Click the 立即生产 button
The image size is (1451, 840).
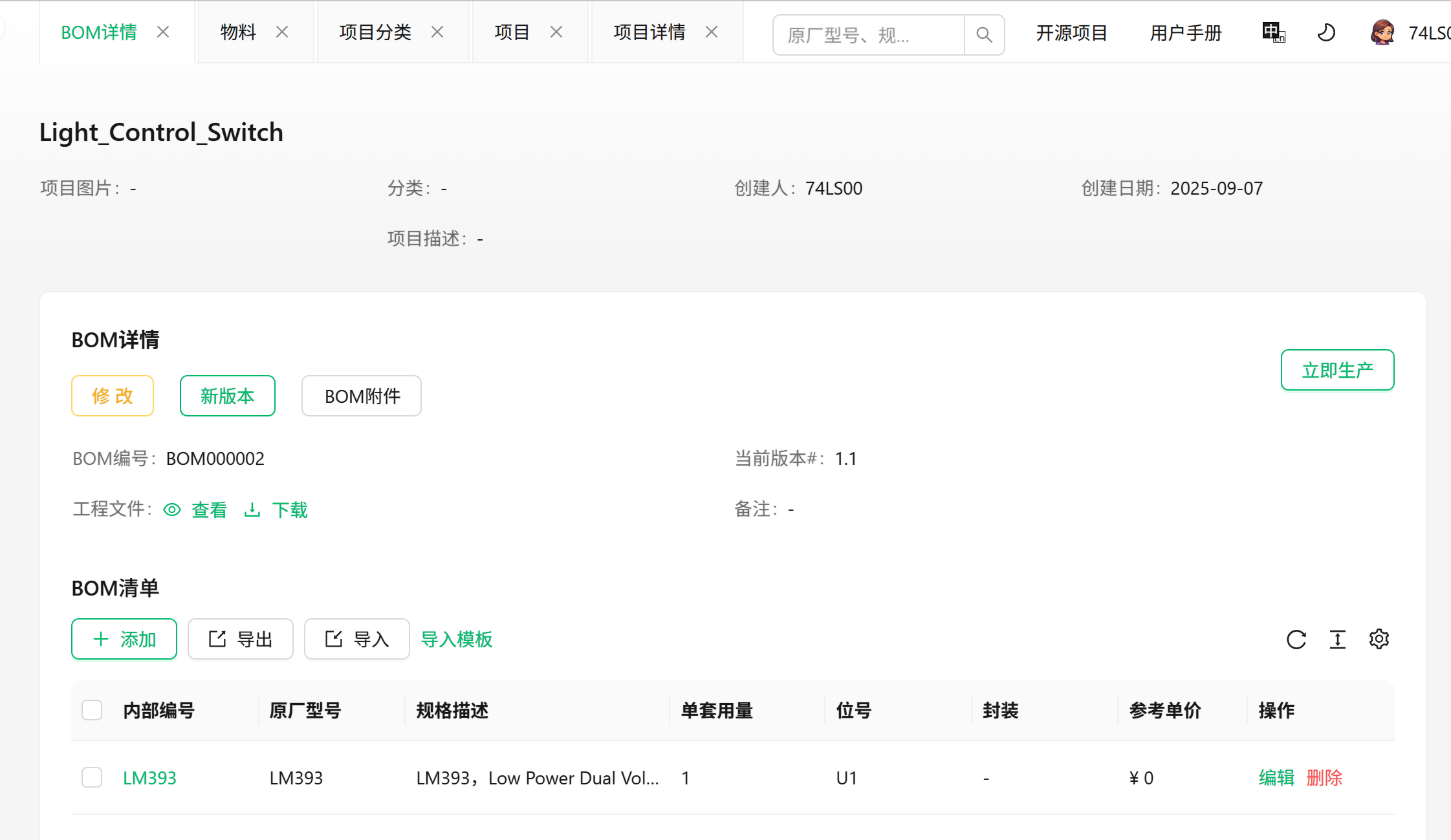1337,370
